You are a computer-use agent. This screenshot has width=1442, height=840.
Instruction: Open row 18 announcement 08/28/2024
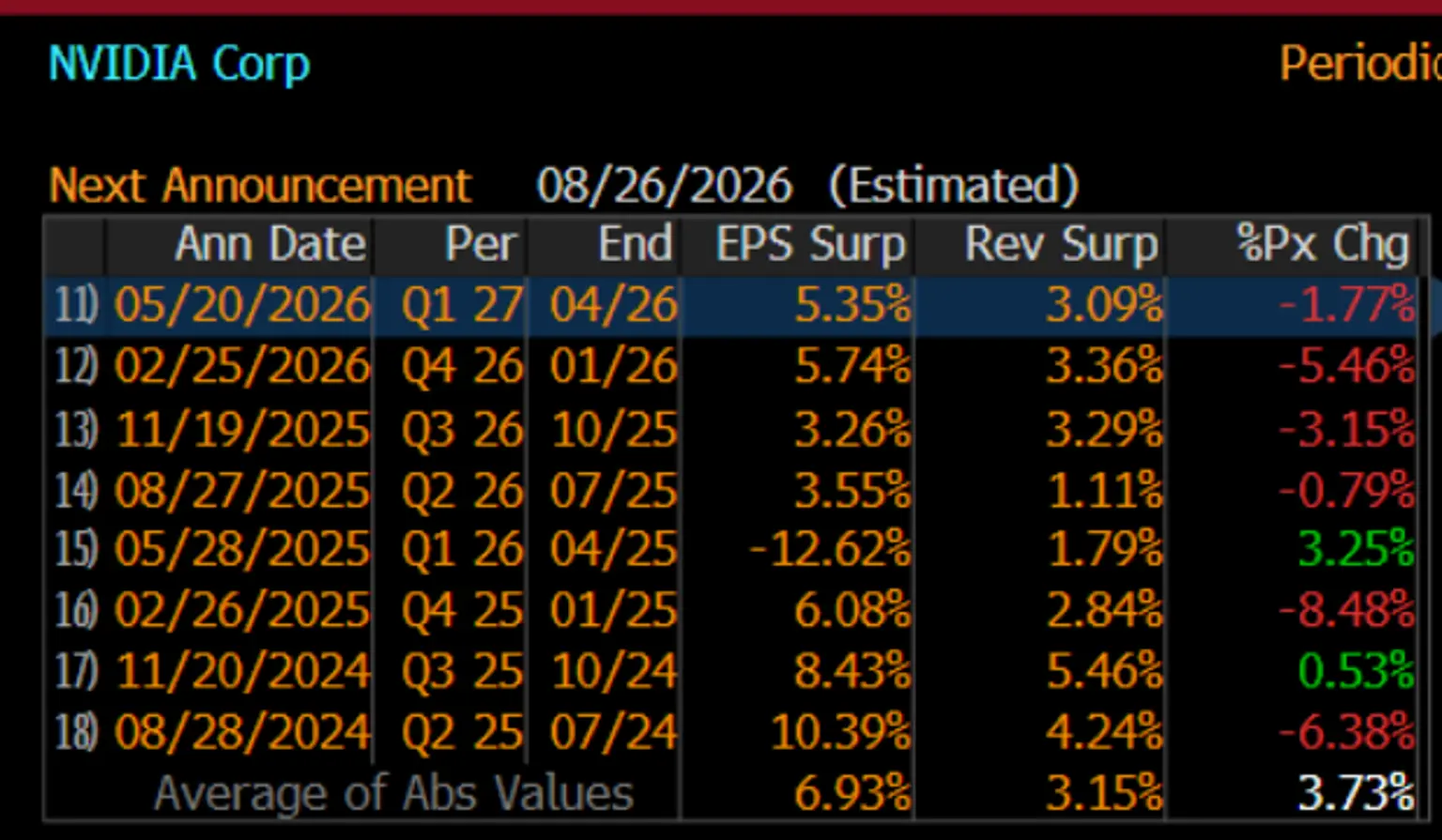click(731, 733)
